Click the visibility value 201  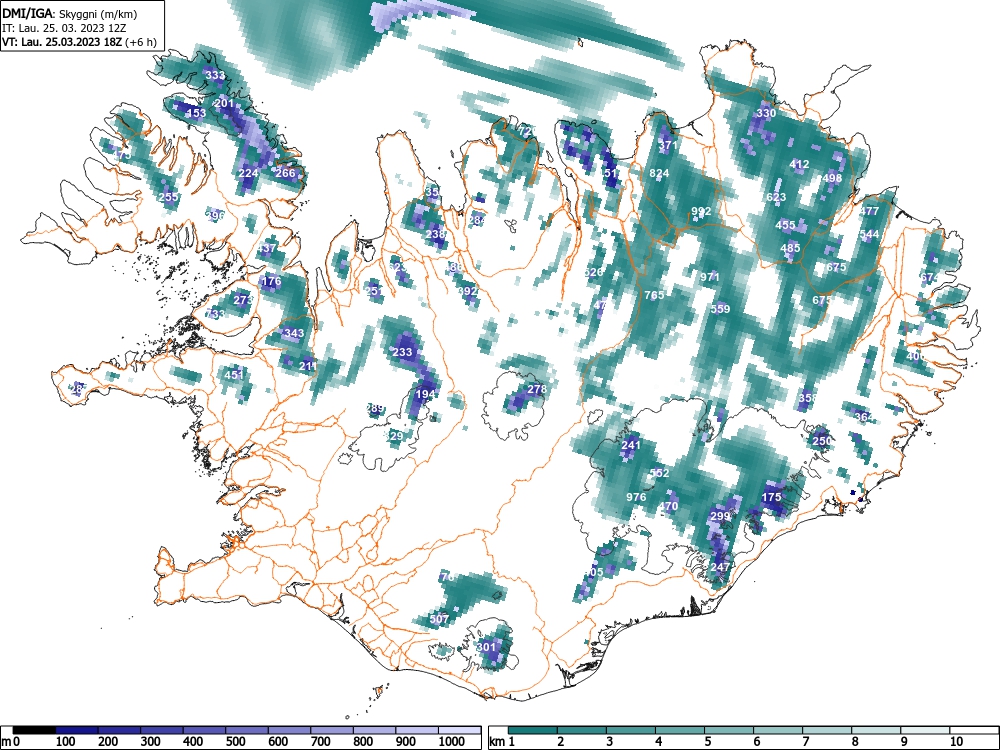pyautogui.click(x=224, y=103)
